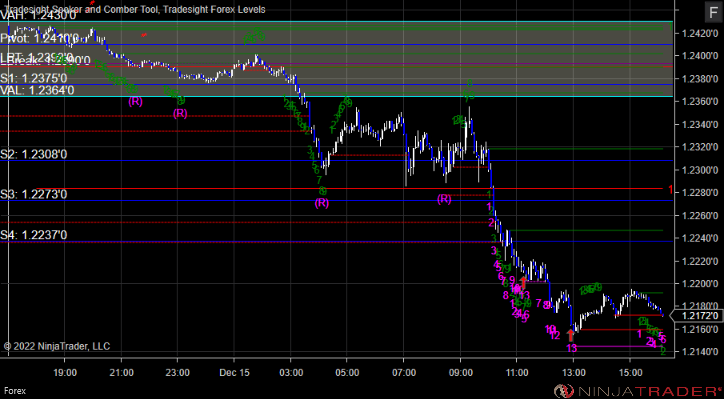
Task: Click the current price marker 1.2172'0
Action: [x=698, y=316]
